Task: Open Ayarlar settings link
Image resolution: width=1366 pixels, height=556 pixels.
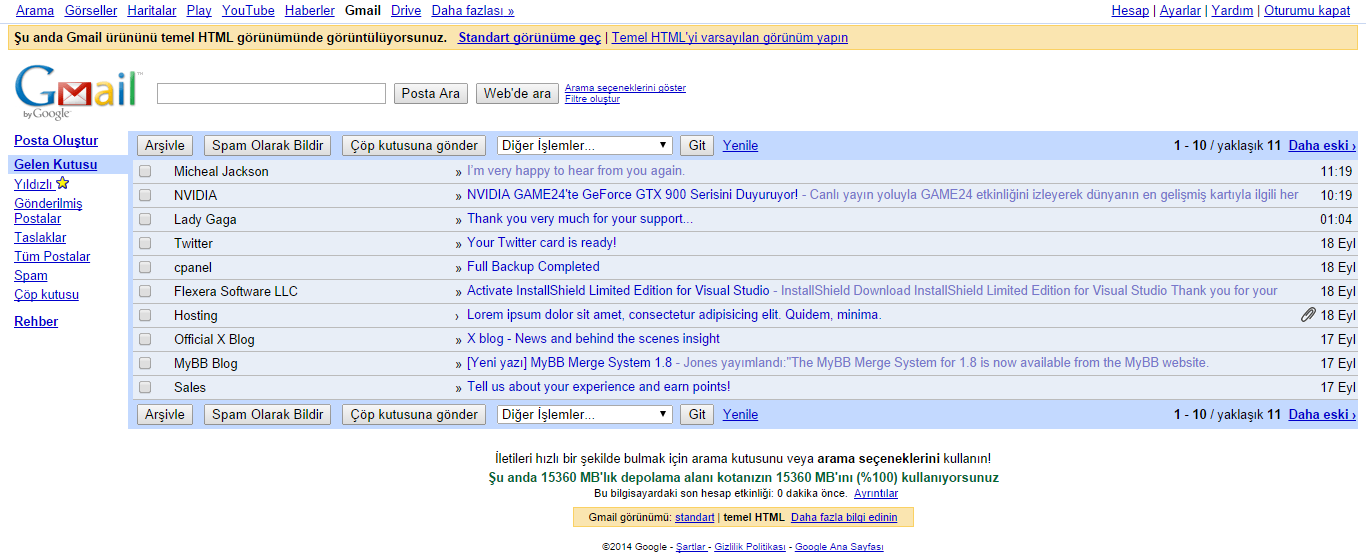Action: [1180, 10]
